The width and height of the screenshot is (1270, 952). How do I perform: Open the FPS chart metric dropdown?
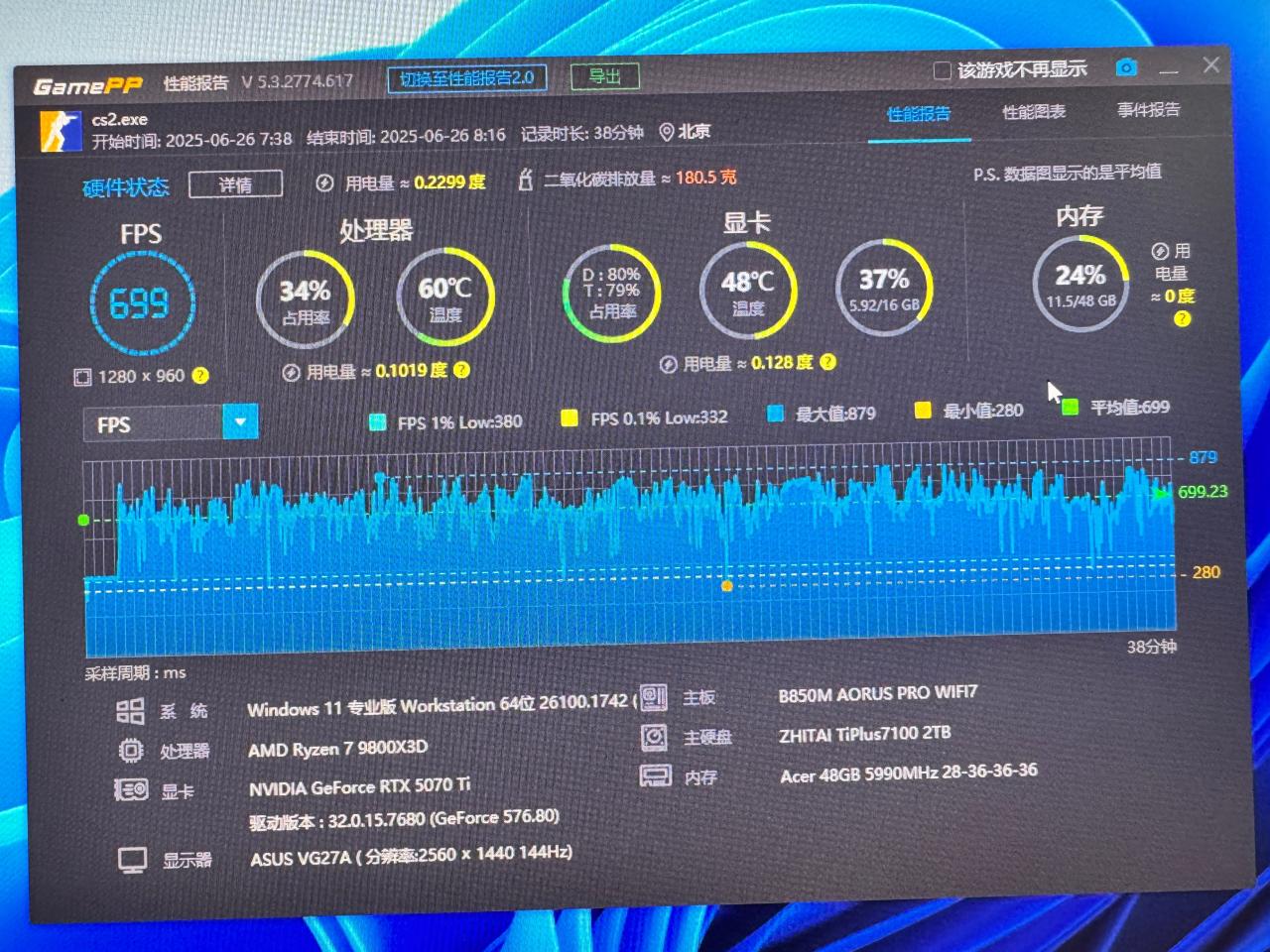(x=241, y=422)
